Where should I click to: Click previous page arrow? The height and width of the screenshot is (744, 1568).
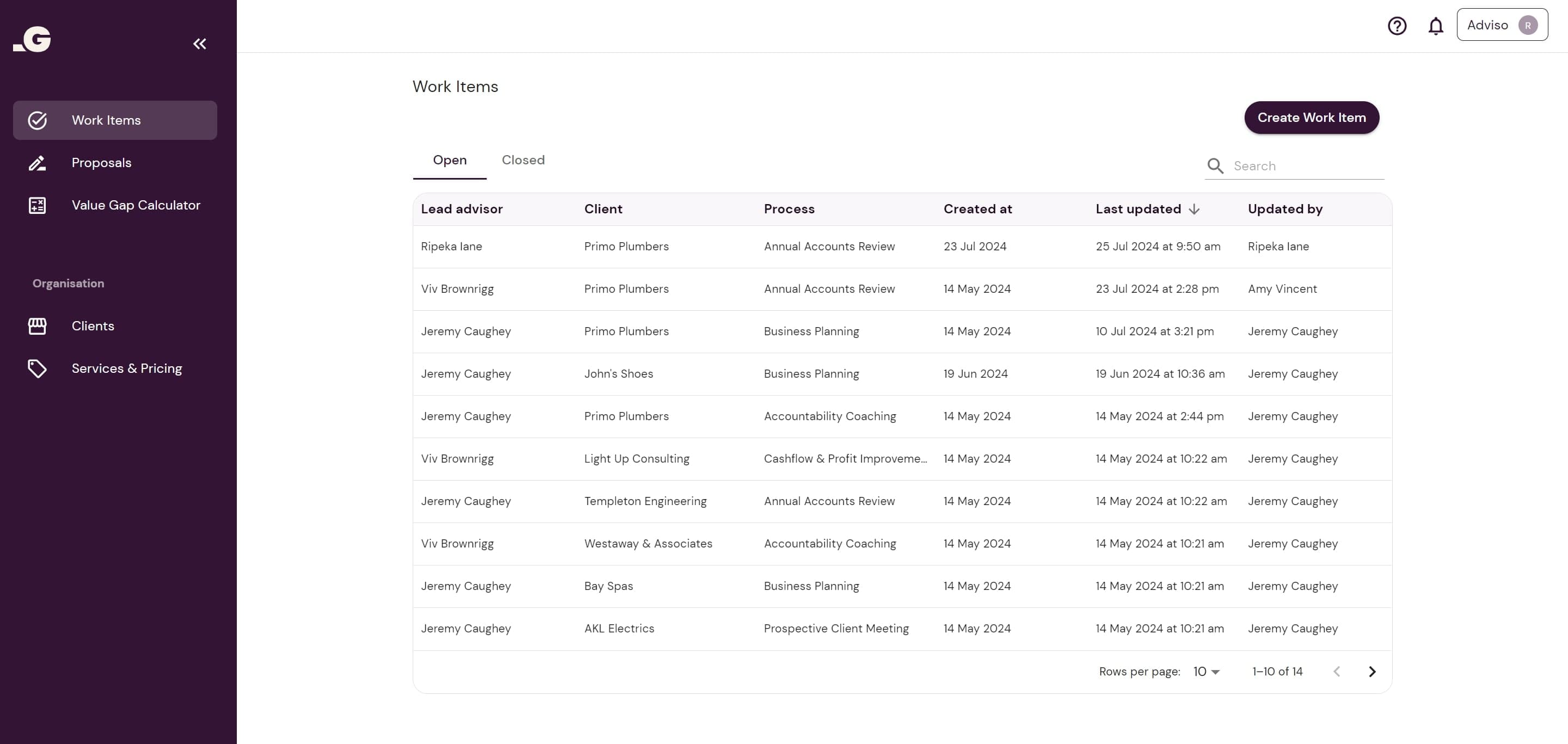[x=1337, y=672]
